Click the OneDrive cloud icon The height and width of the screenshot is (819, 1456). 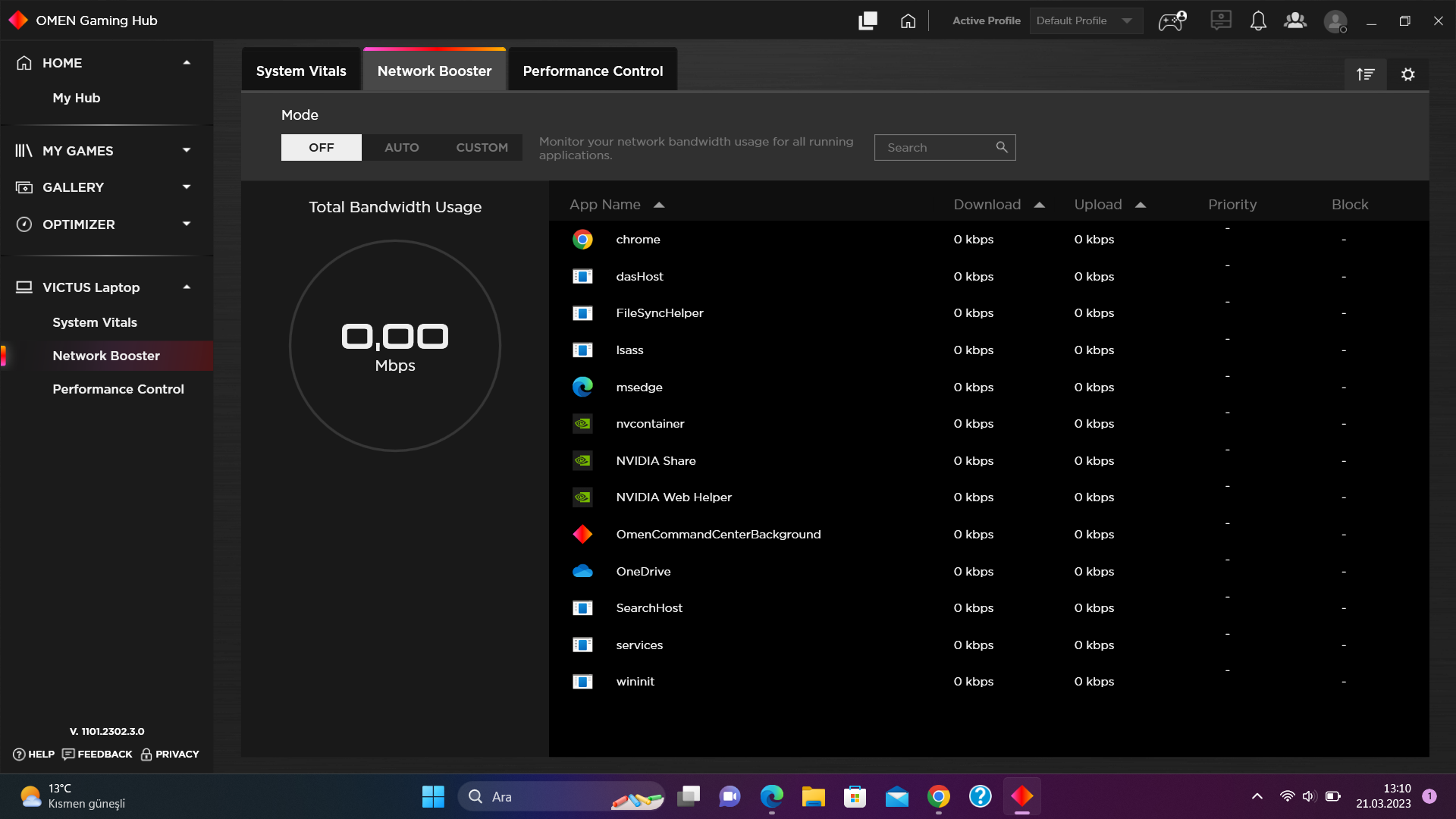[x=582, y=571]
